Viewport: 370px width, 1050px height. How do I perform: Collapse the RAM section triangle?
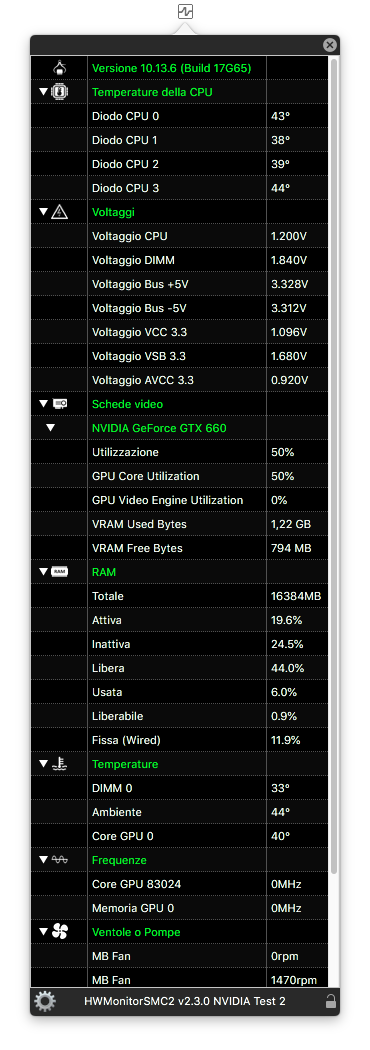(43, 572)
